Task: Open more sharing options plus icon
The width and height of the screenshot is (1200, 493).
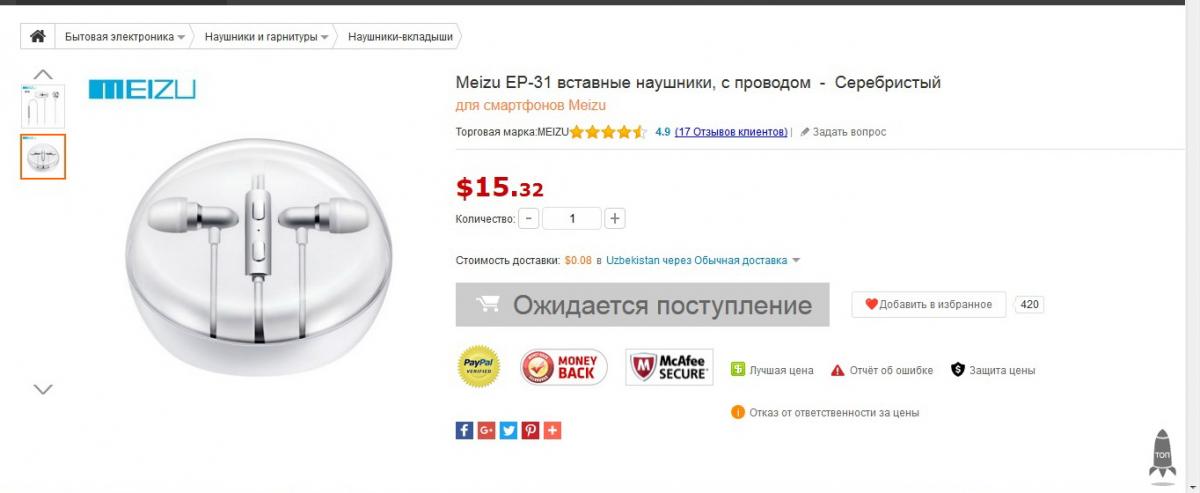Action: pyautogui.click(x=552, y=430)
